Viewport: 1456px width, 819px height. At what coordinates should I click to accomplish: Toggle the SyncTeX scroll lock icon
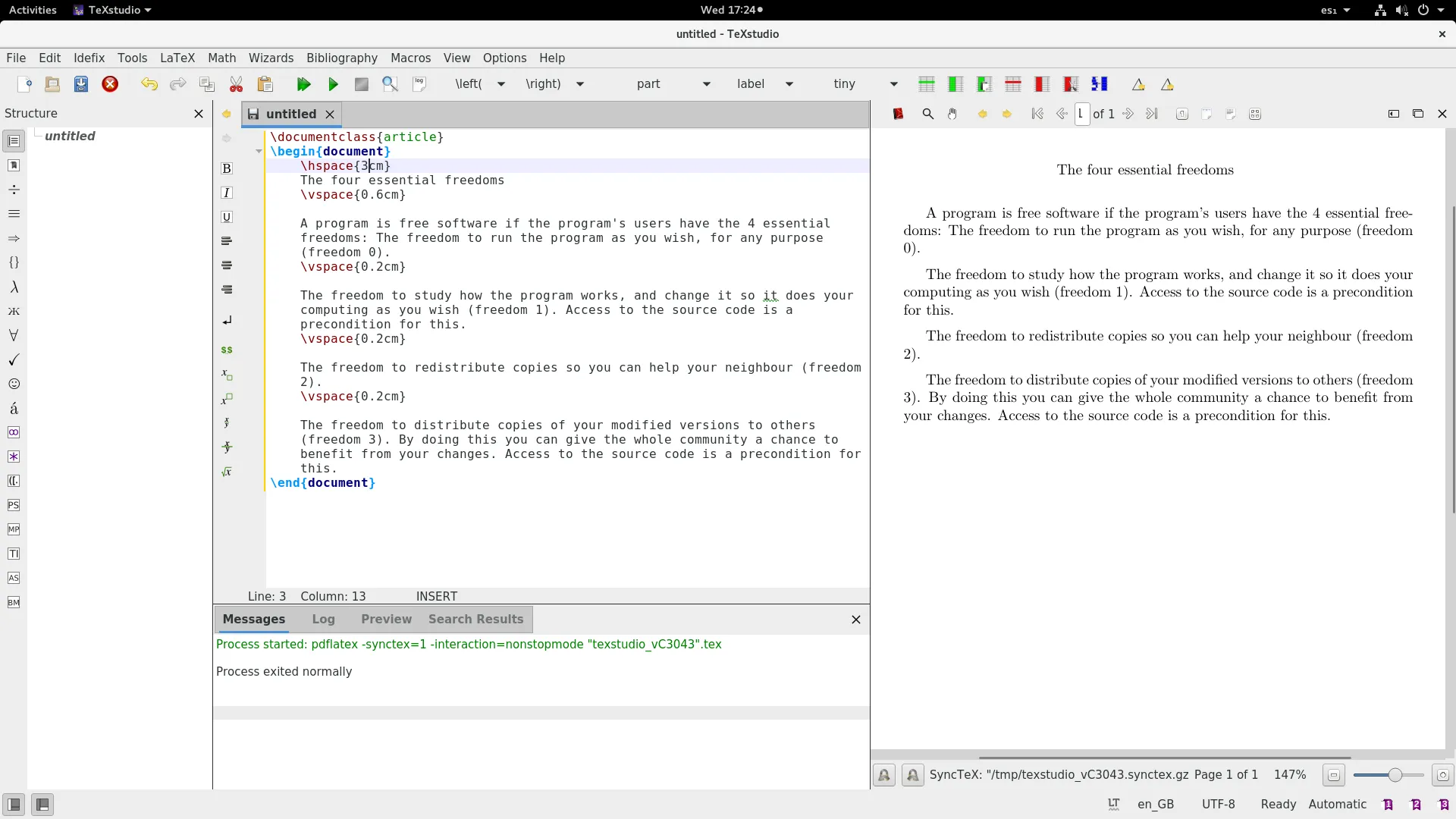884,775
